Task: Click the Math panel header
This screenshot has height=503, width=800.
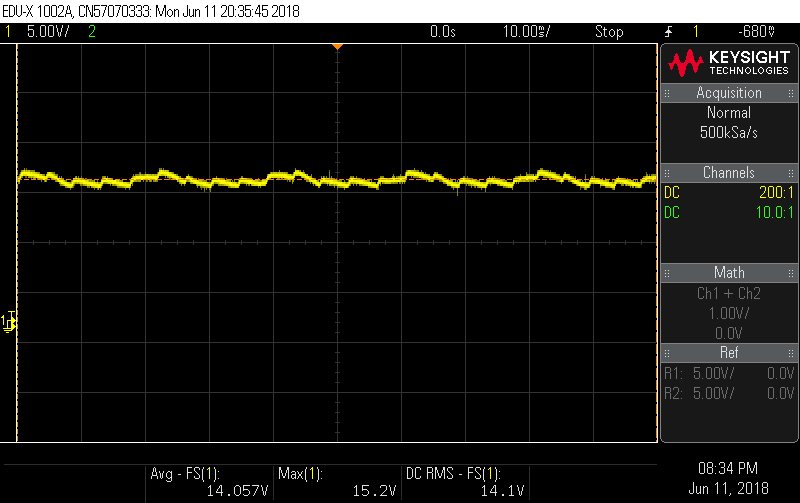Action: click(x=729, y=272)
